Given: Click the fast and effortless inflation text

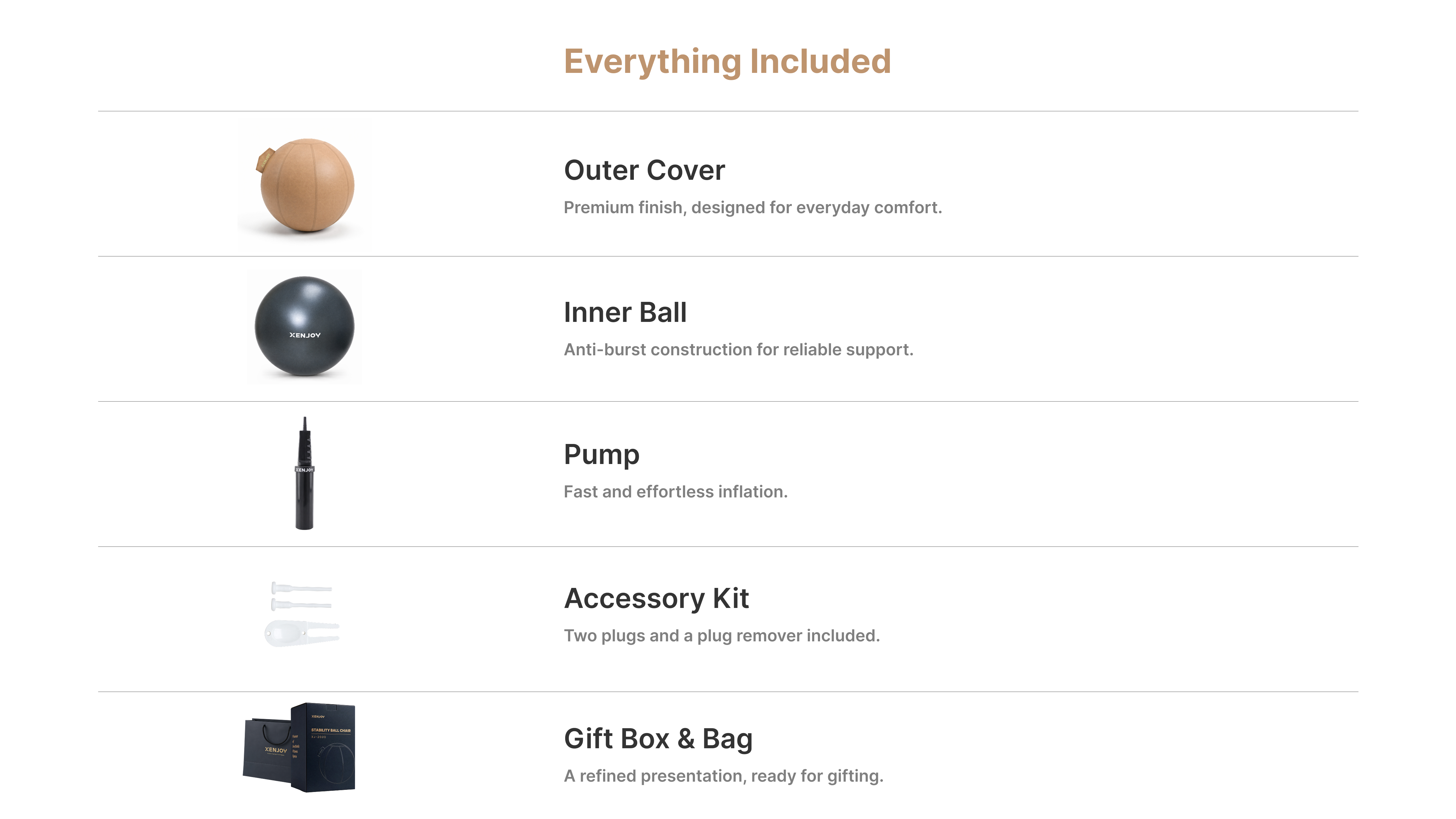Looking at the screenshot, I should pyautogui.click(x=675, y=492).
